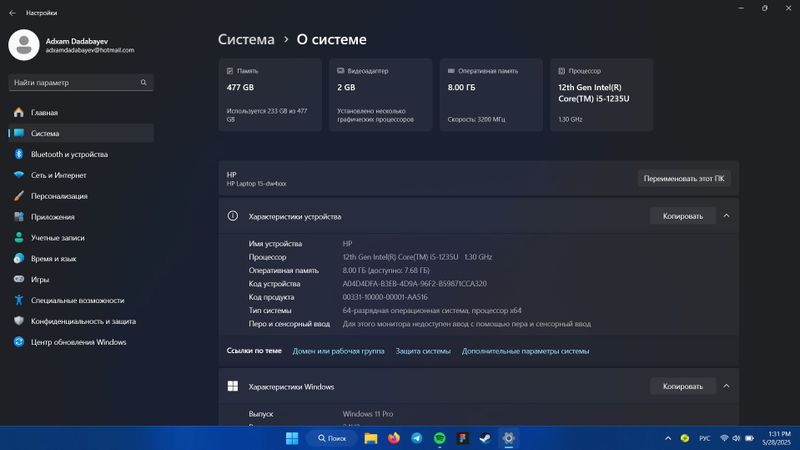
Task: Select the device ID value A04D4DFA-B3EB
Action: (x=414, y=284)
